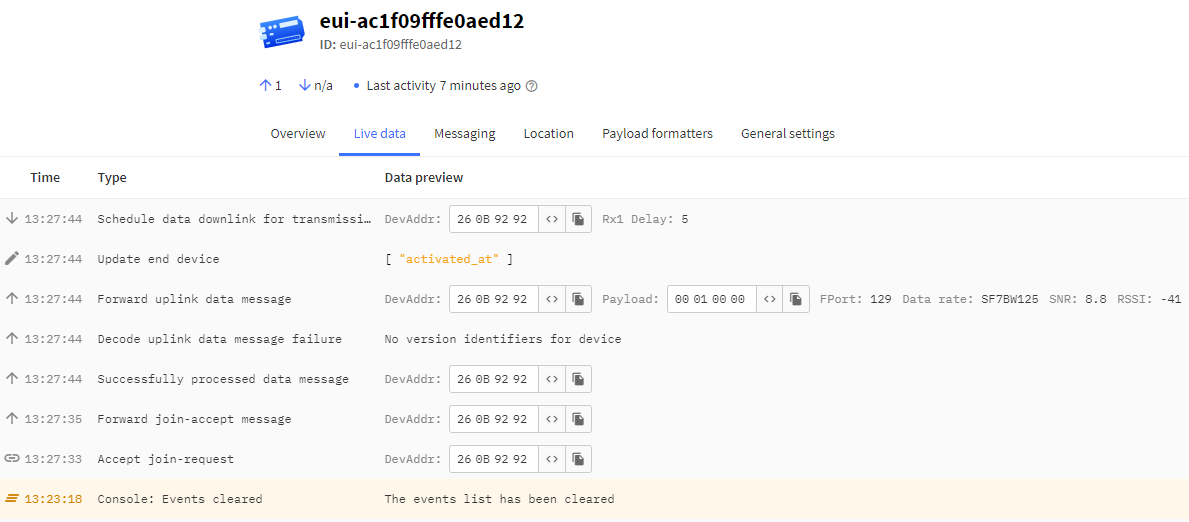Open the Overview tab

point(298,134)
